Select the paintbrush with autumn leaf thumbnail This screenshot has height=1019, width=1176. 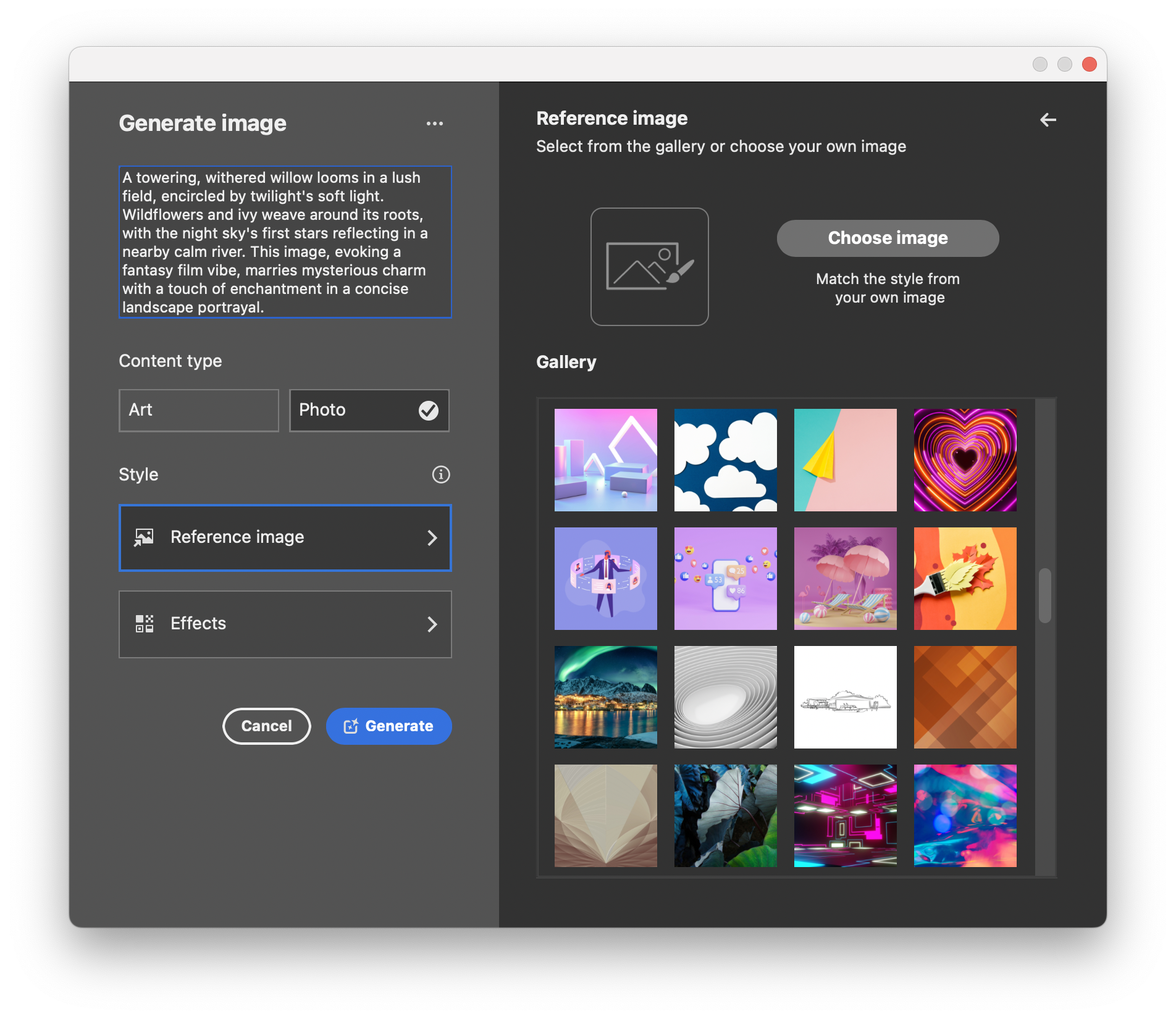pos(965,579)
